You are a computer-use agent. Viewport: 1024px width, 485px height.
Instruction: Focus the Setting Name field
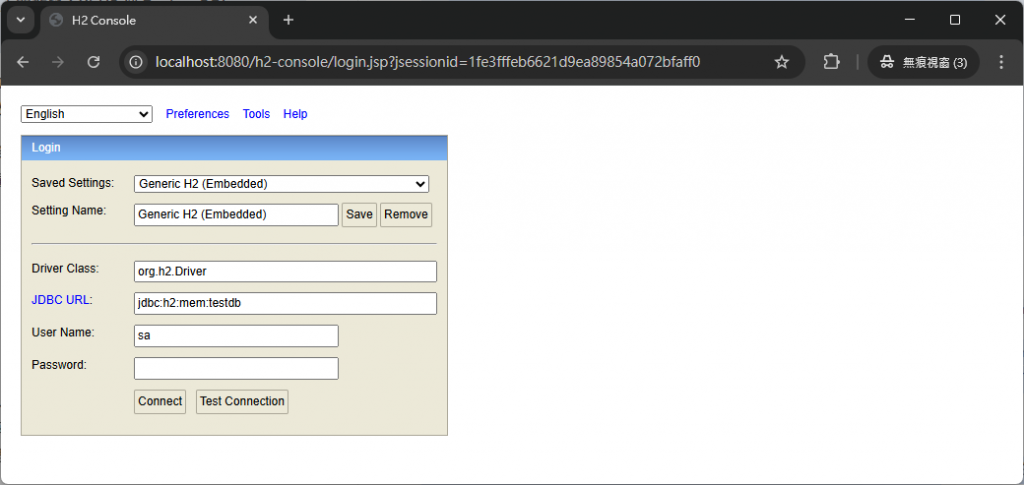tap(236, 215)
